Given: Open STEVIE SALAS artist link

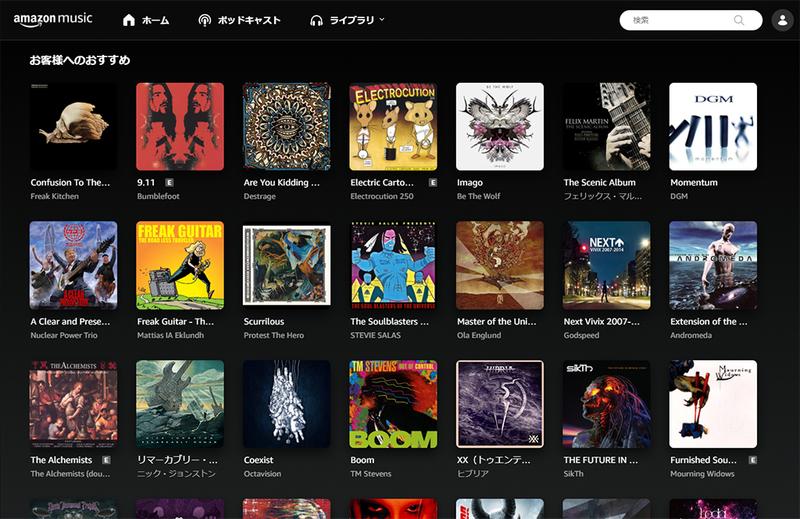Looking at the screenshot, I should [x=376, y=335].
